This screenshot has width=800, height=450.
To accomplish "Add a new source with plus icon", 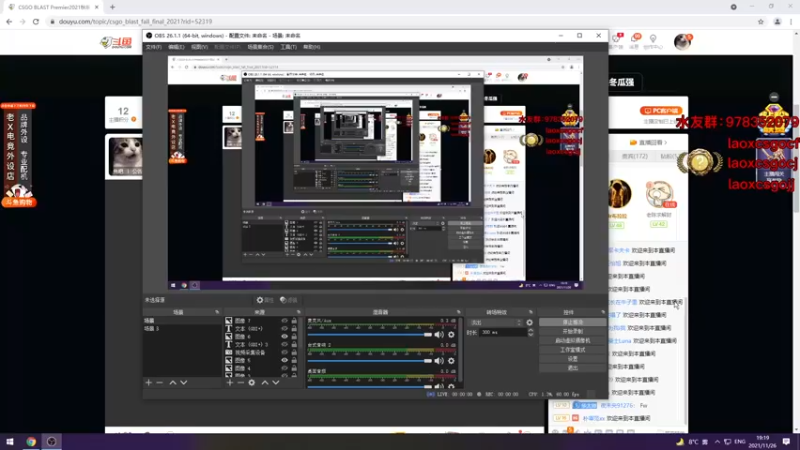I will [x=230, y=383].
